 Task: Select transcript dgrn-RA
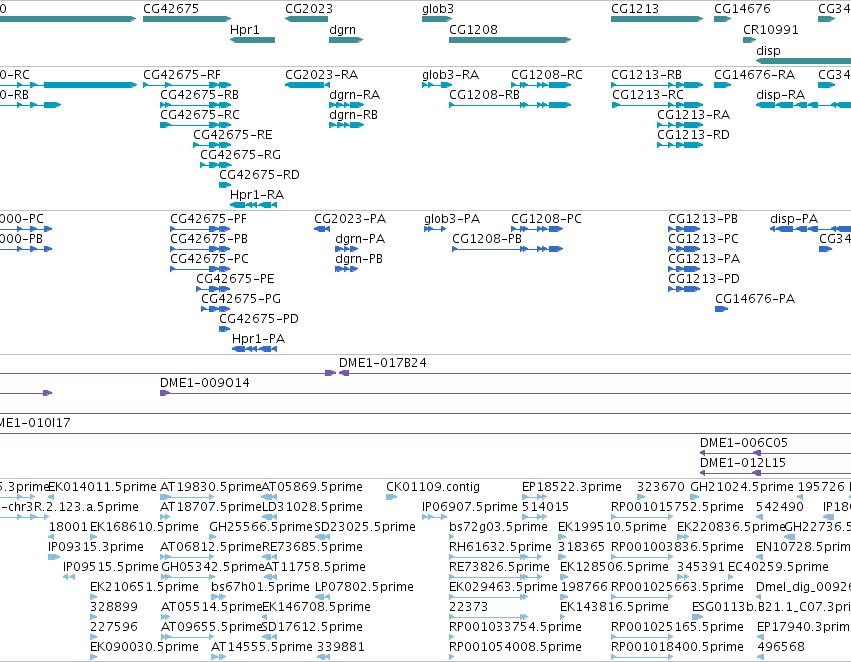tap(346, 105)
